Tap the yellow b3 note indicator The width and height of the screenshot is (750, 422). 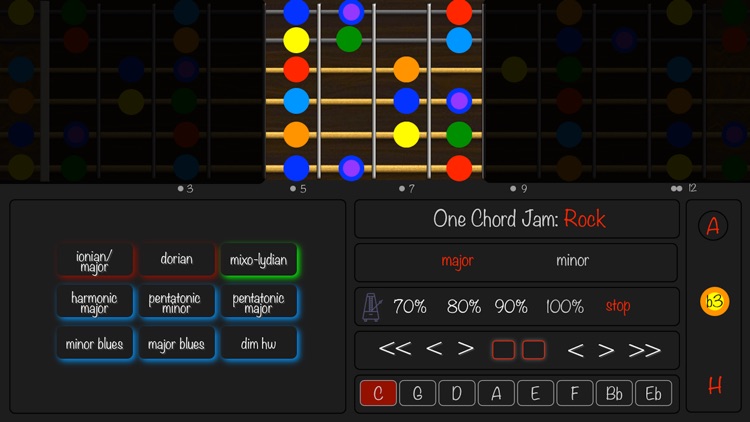714,301
